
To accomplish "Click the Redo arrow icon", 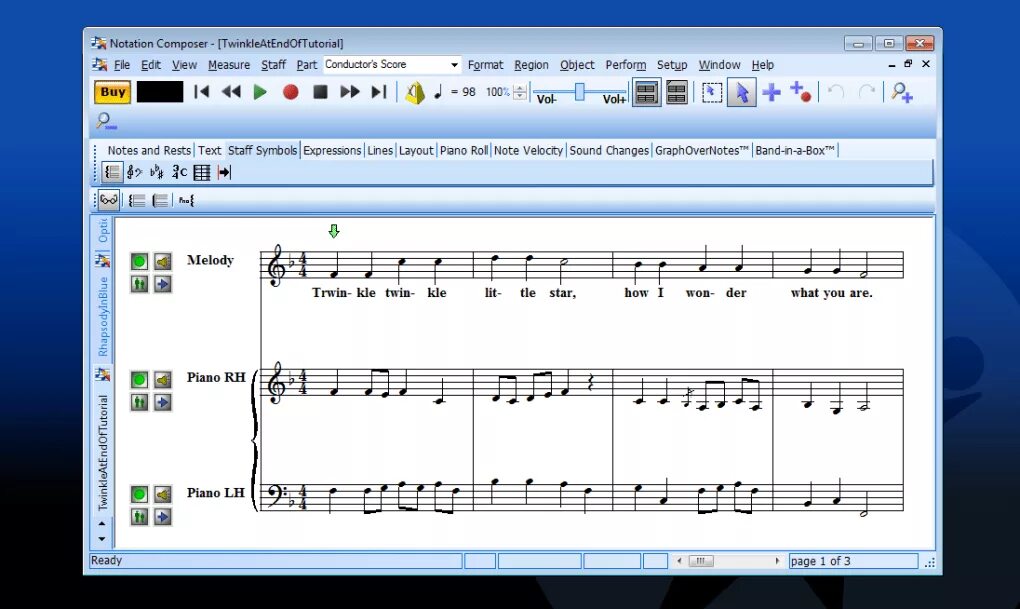I will coord(866,92).
